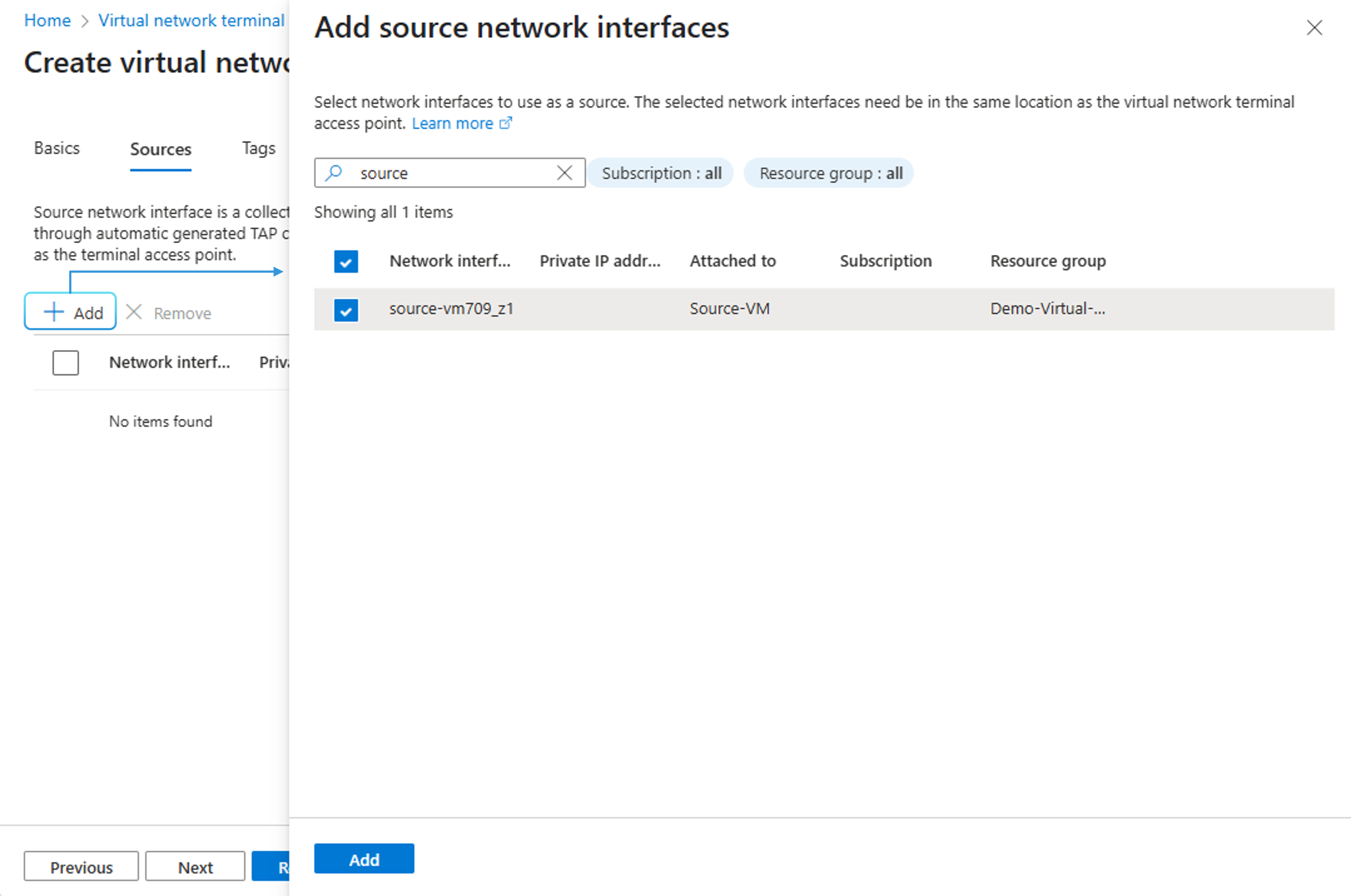Click the search magnifier icon

[x=334, y=173]
